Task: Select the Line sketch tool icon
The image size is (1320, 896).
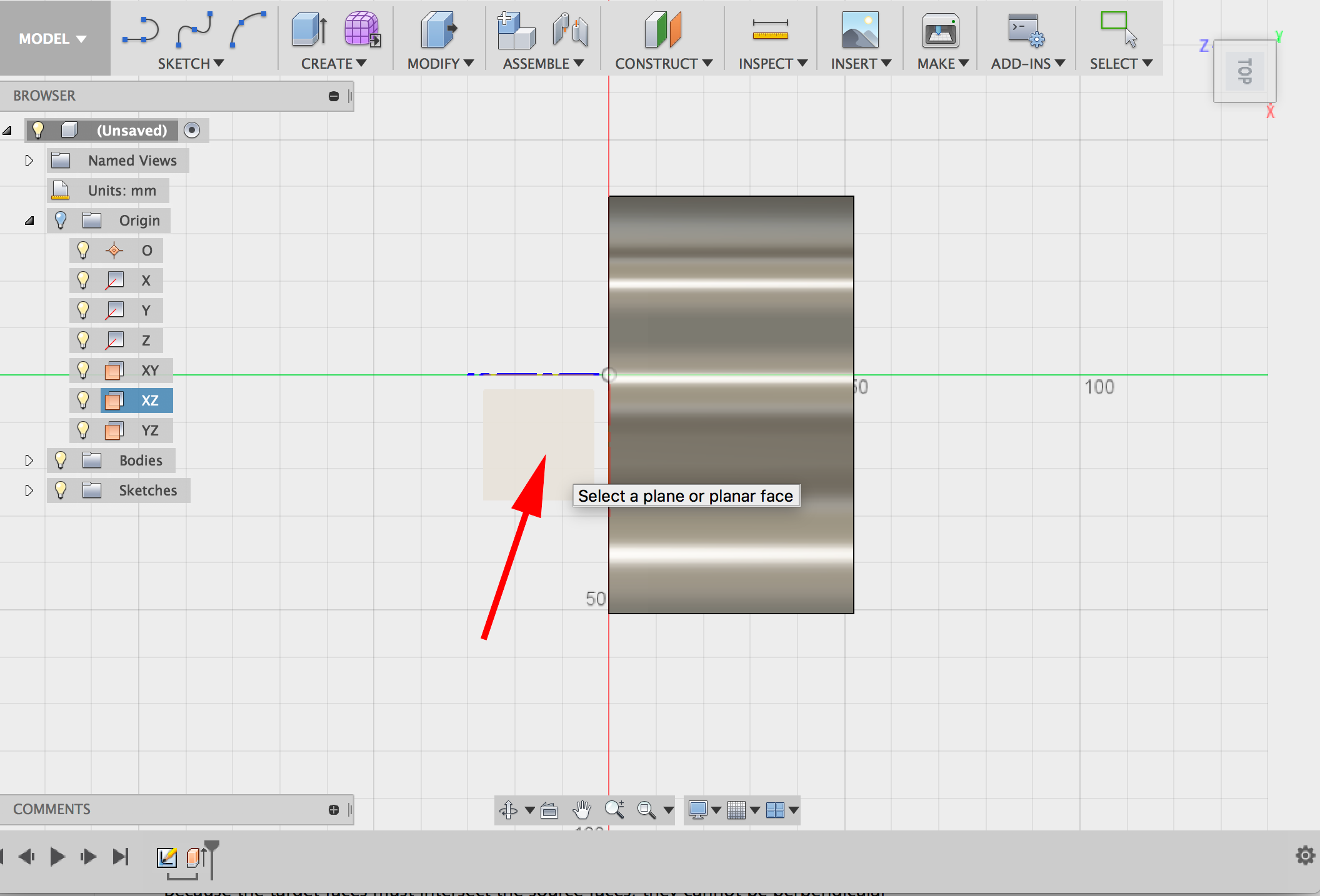Action: 141,30
